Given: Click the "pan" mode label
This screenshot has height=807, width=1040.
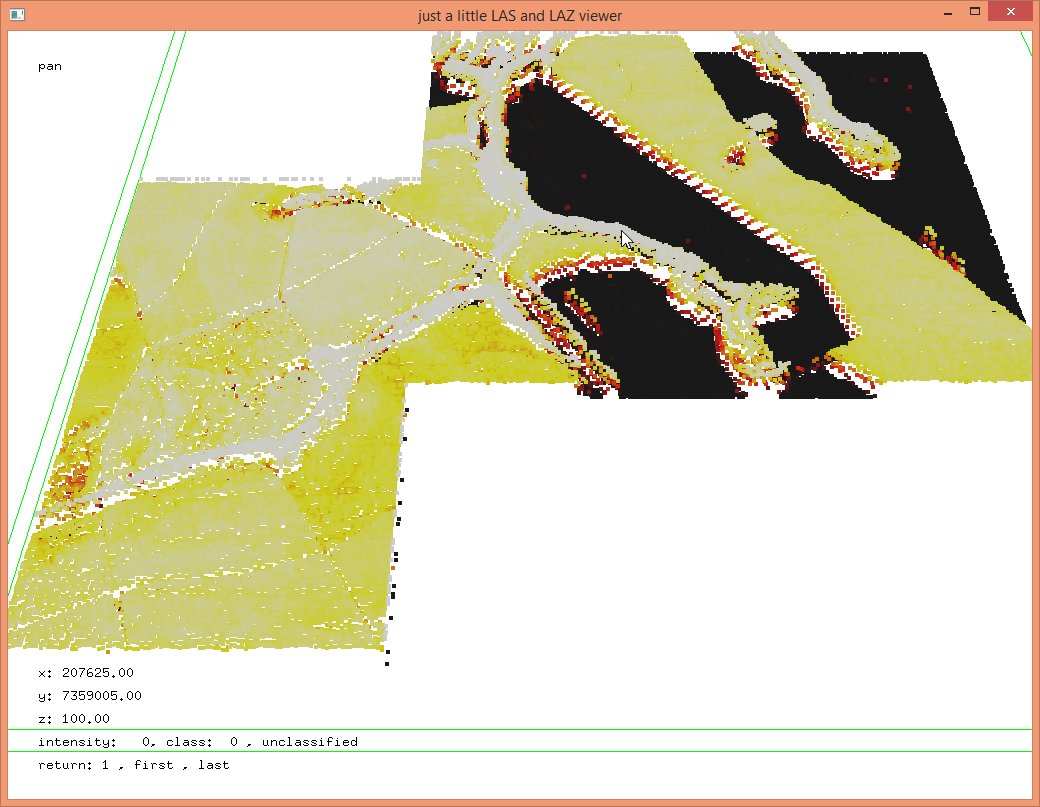Looking at the screenshot, I should point(50,67).
